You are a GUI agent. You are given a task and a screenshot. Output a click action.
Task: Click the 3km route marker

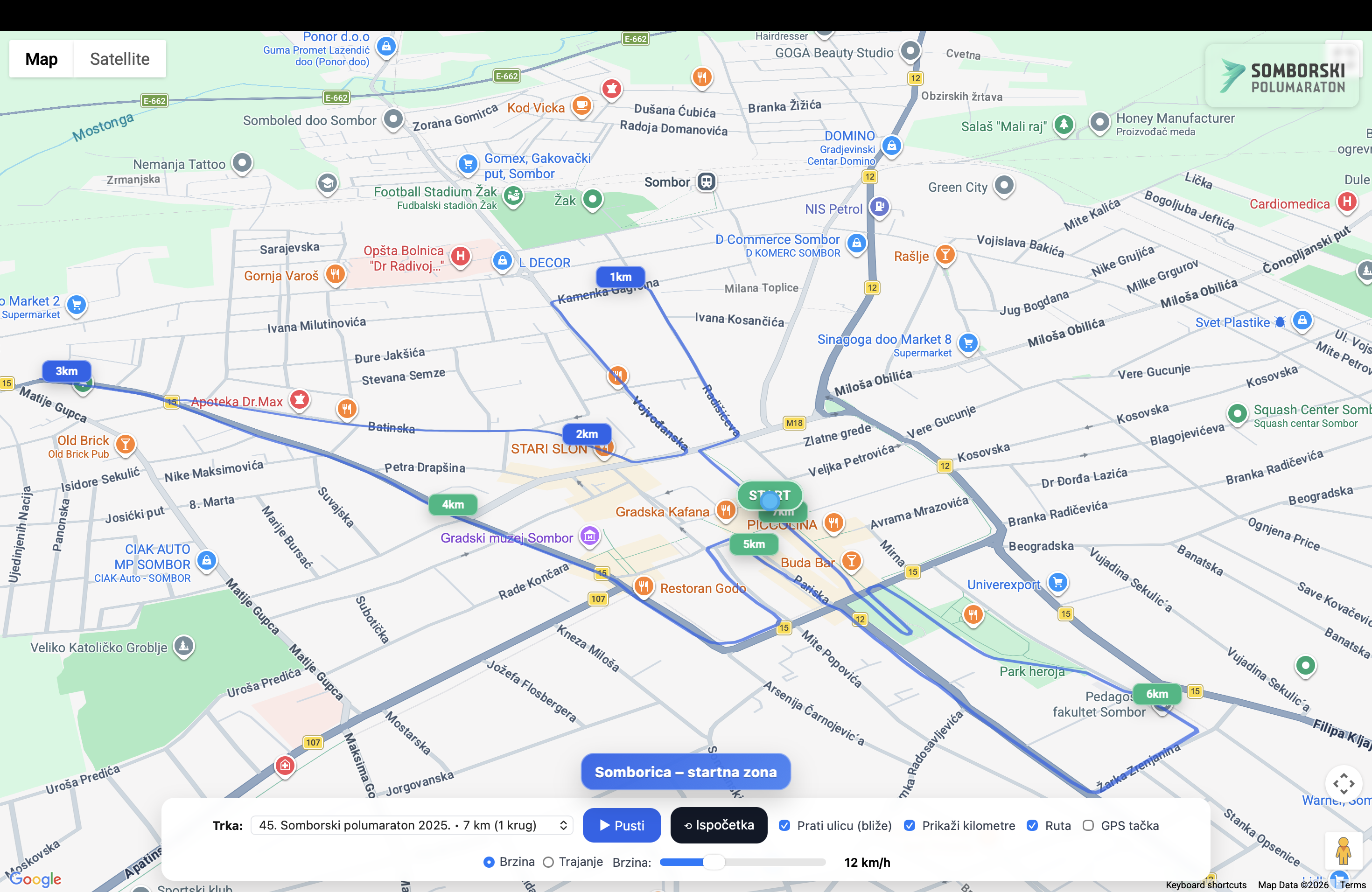point(66,371)
